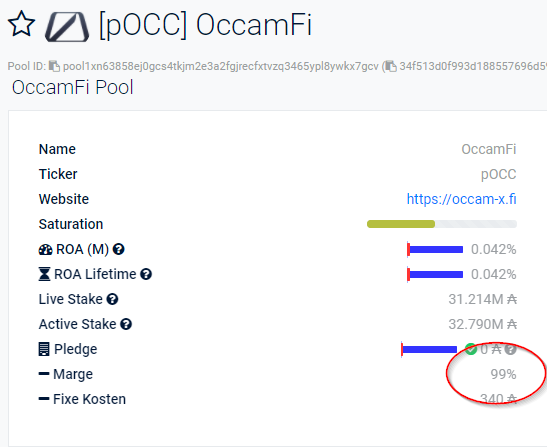The width and height of the screenshot is (547, 447).
Task: Open the https://occam-x.fi website link
Action: coord(461,199)
